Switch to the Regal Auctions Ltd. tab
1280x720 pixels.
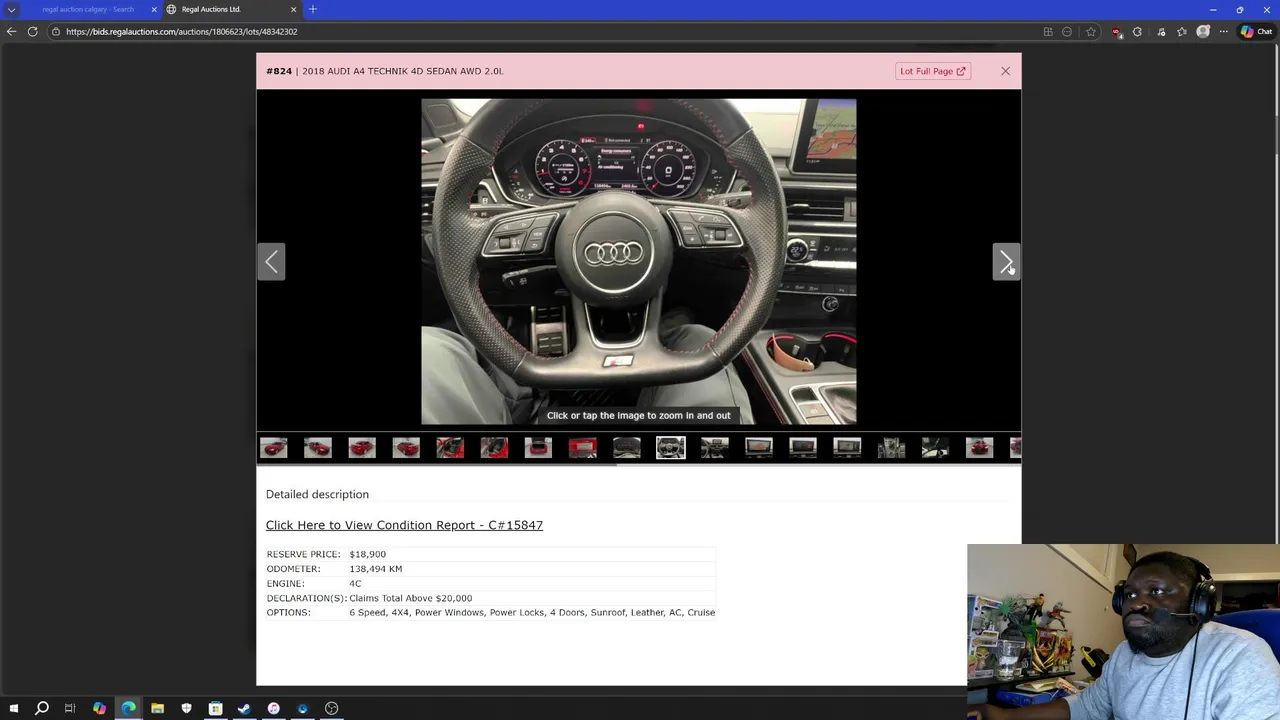click(211, 9)
